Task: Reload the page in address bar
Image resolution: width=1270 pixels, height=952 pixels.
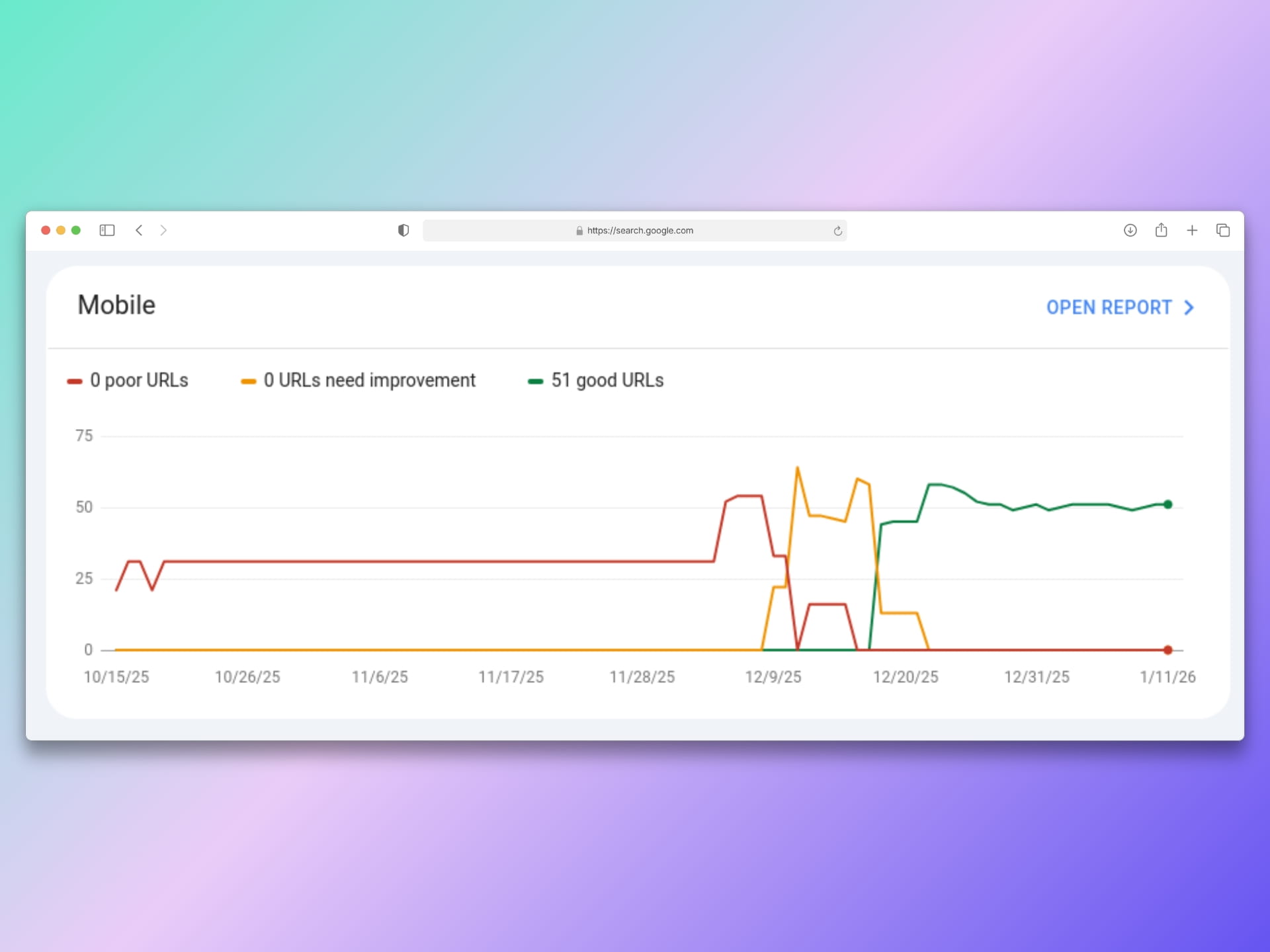Action: pyautogui.click(x=837, y=231)
